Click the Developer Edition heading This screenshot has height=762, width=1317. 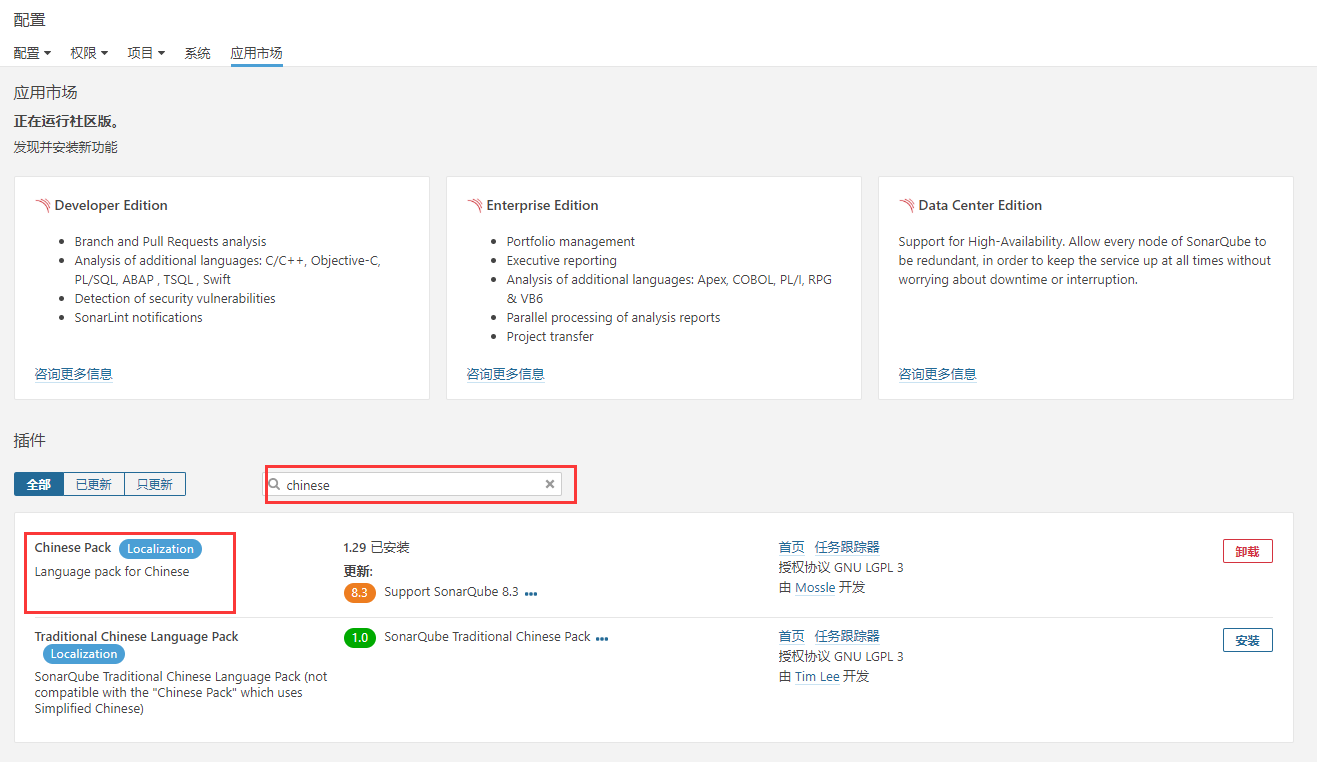point(111,205)
